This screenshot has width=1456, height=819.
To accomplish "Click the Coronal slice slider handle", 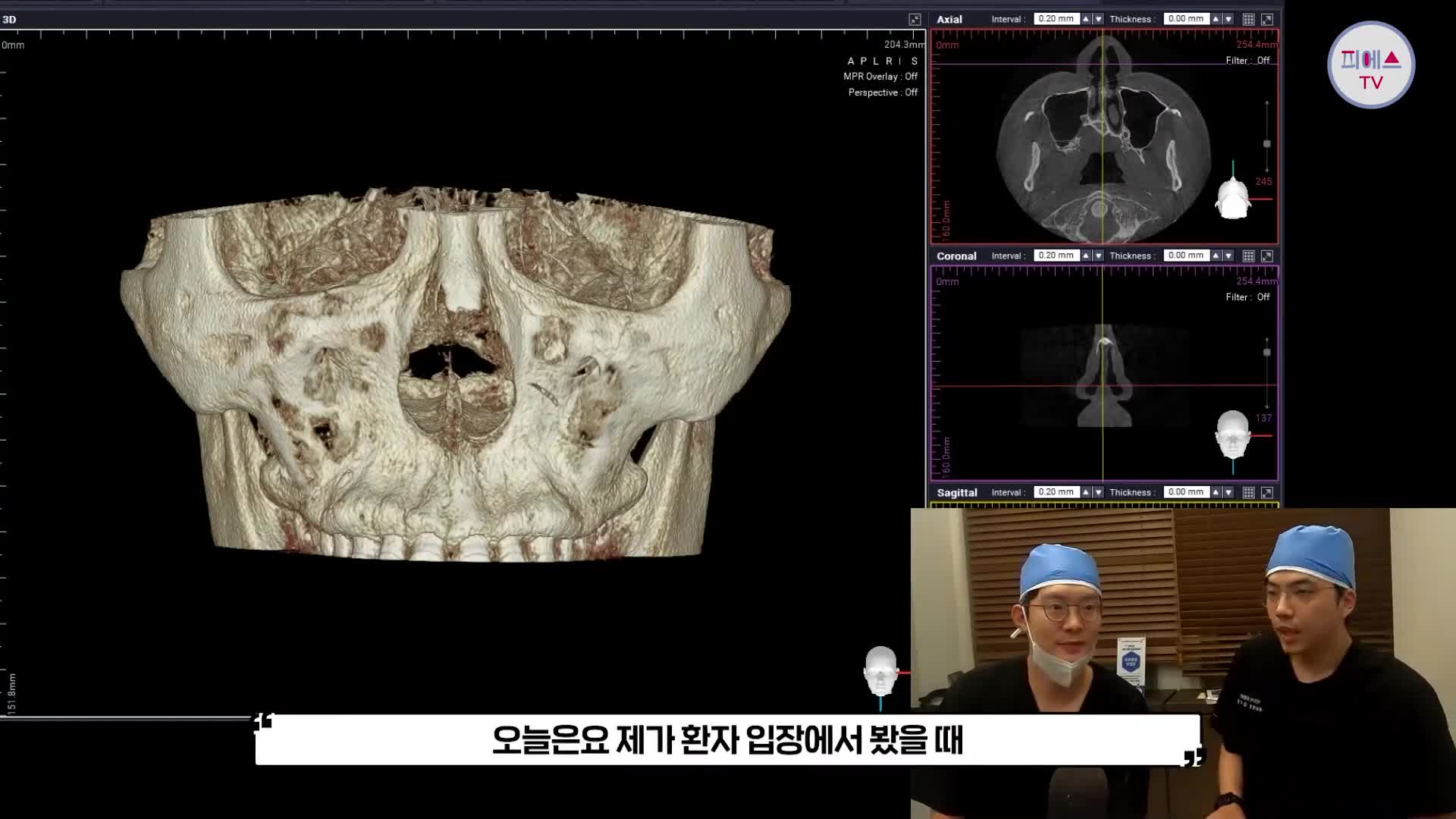I will click(1266, 353).
